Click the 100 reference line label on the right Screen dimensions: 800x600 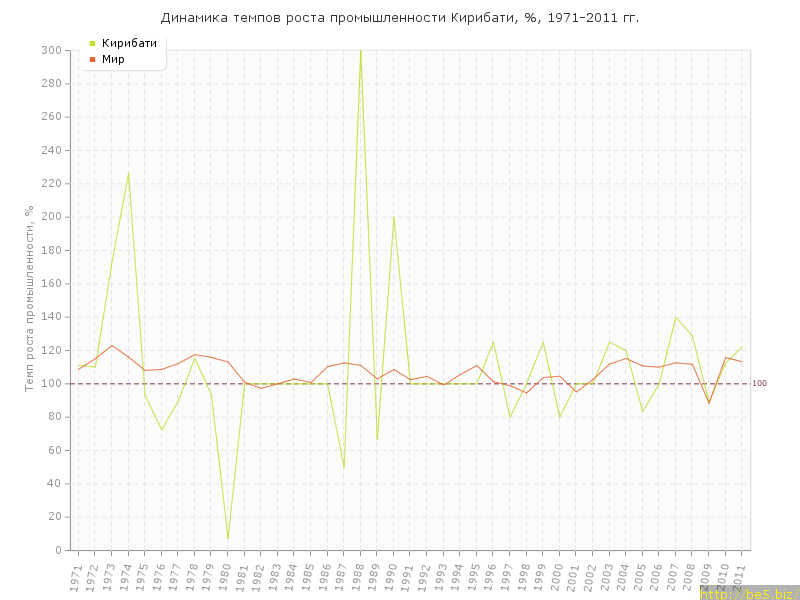point(759,384)
